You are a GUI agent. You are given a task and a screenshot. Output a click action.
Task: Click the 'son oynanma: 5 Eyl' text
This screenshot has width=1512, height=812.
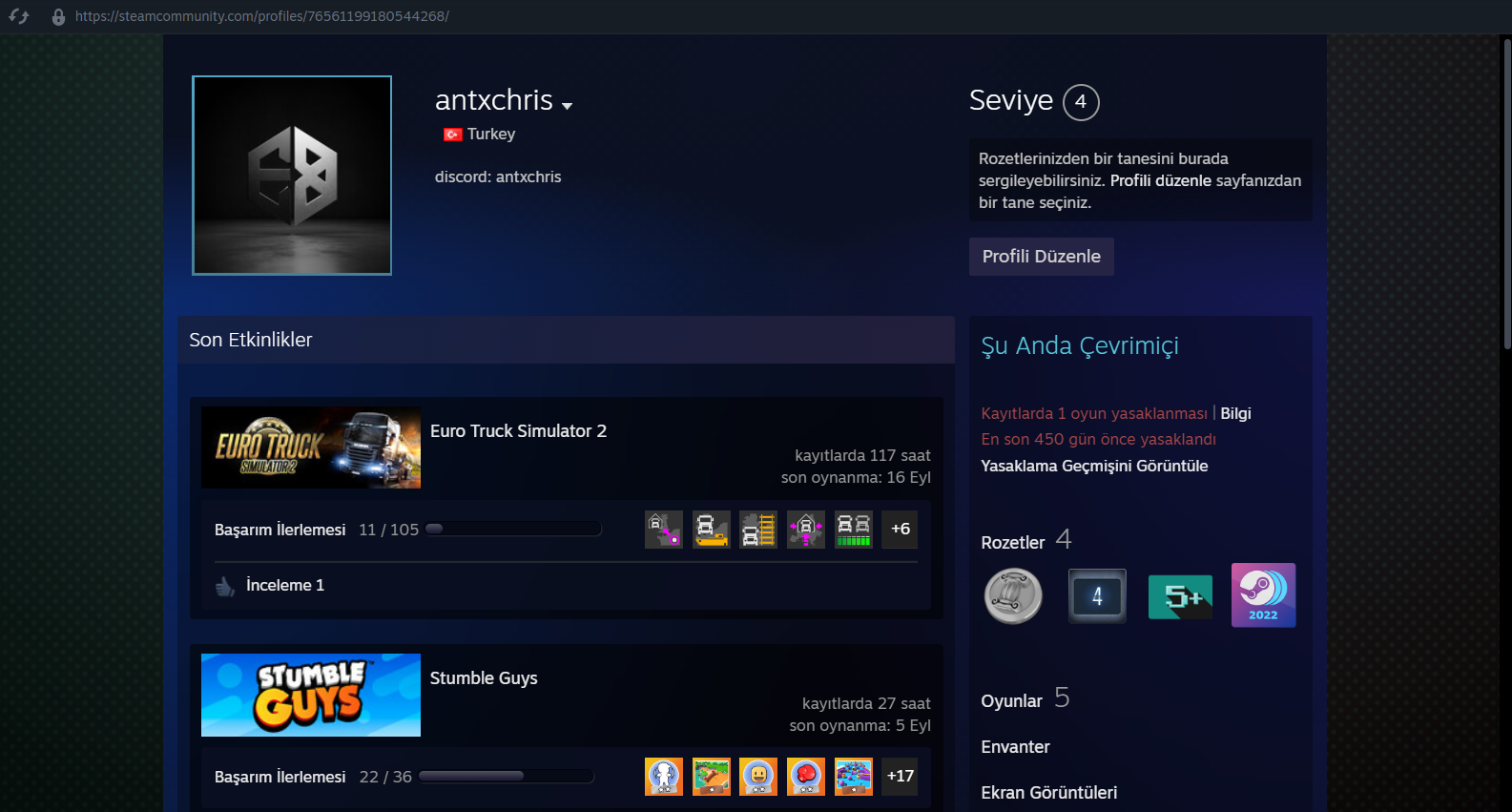pyautogui.click(x=860, y=725)
